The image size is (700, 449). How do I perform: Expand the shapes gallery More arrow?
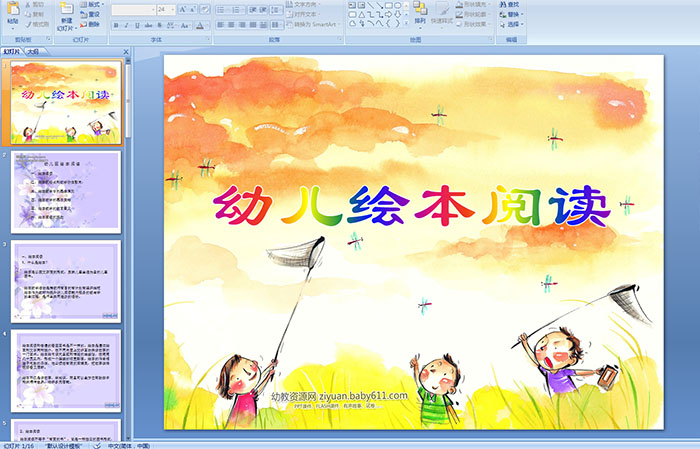pyautogui.click(x=406, y=23)
